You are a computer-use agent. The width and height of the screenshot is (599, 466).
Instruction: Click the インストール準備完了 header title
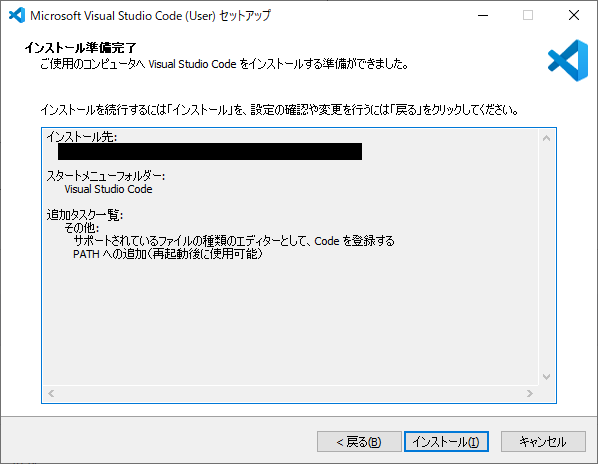tap(80, 48)
